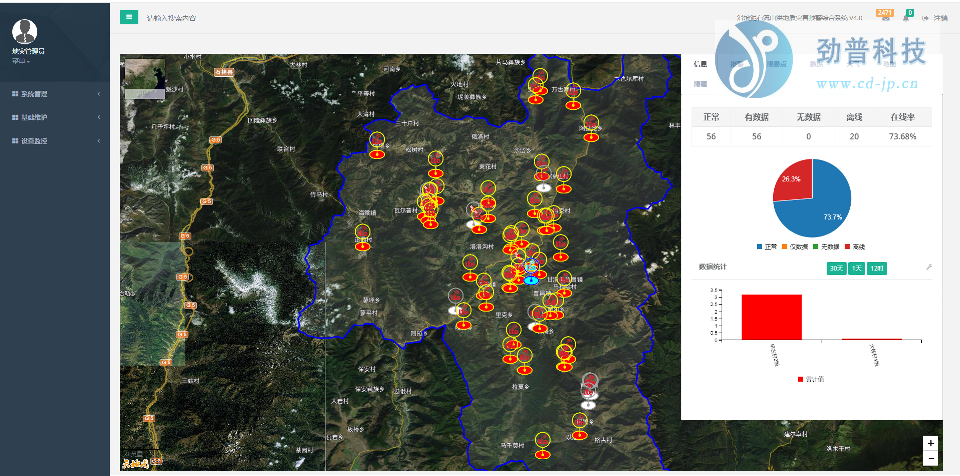Click the grid icon beside 设备监控
Screen dimensions: 960x476
tap(15, 141)
